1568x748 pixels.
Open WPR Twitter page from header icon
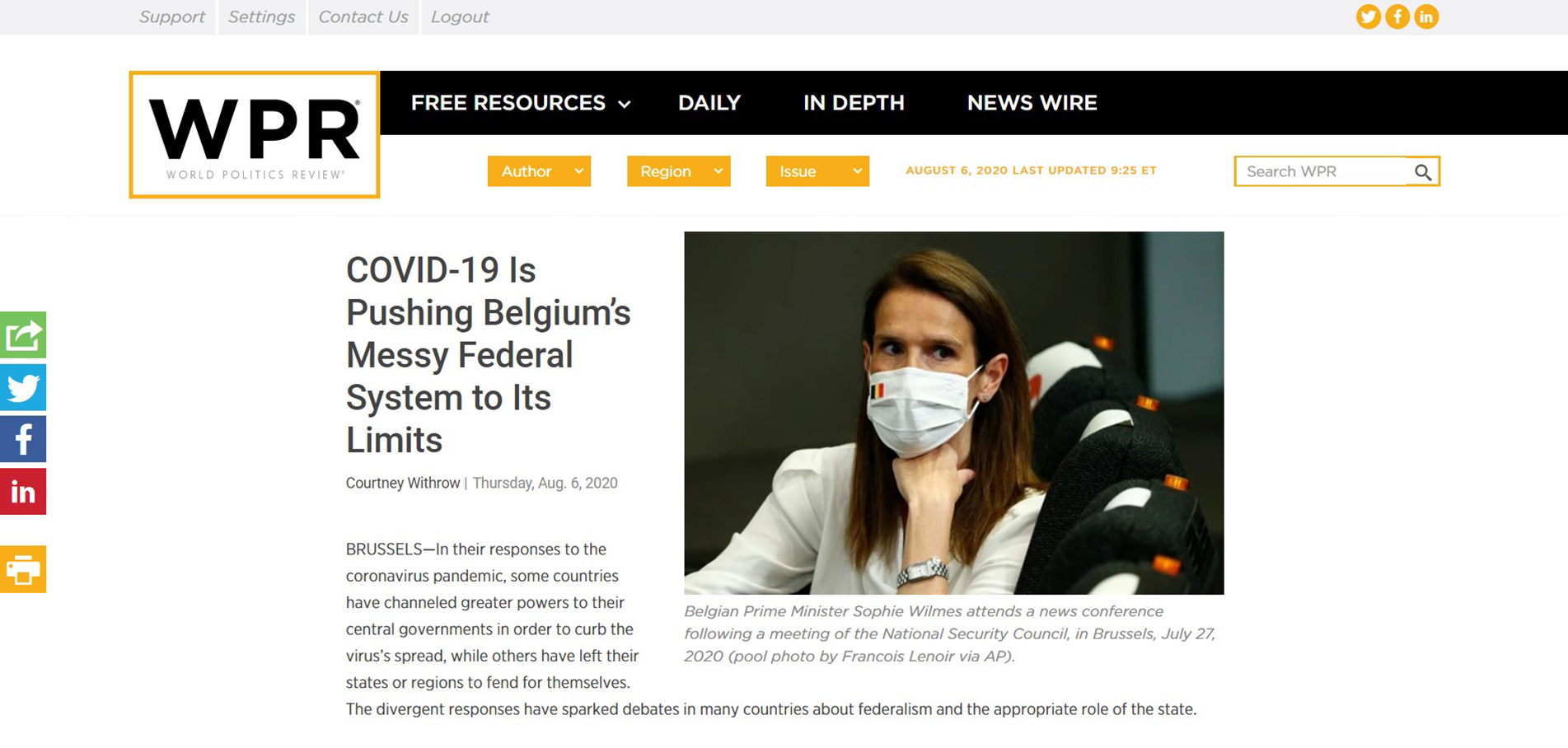(x=1369, y=16)
